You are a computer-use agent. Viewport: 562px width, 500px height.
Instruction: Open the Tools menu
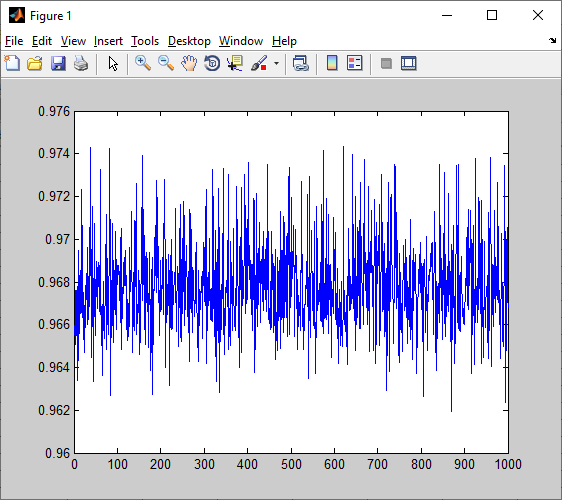(x=145, y=41)
